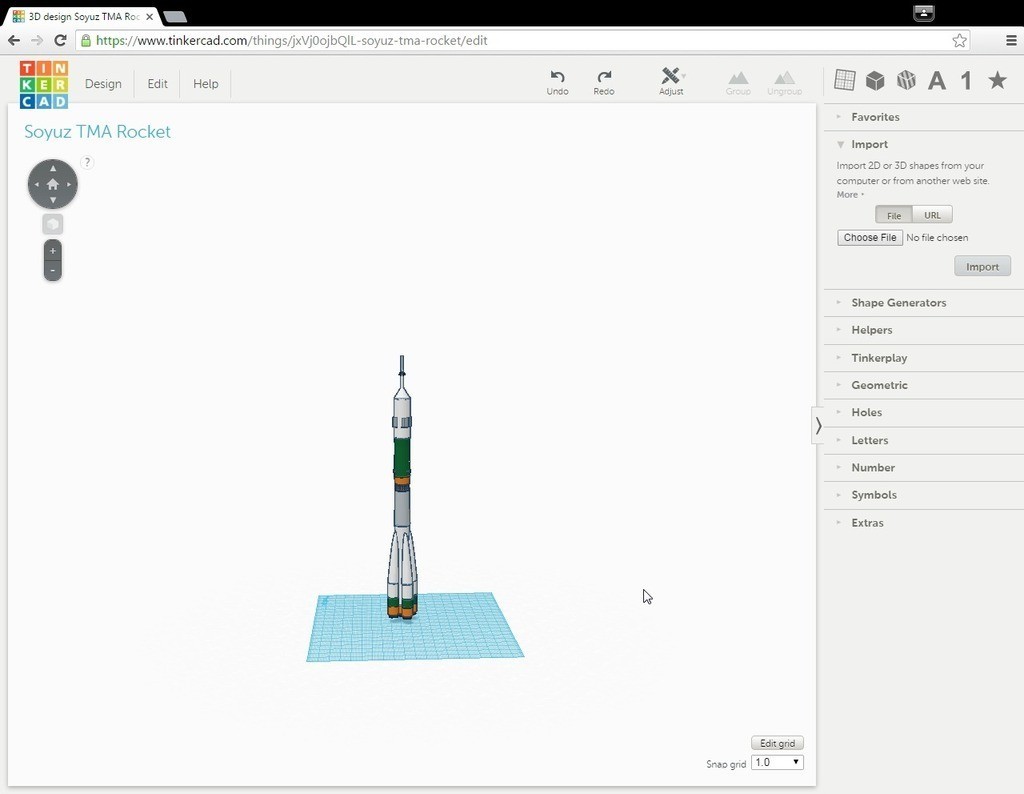
Task: Rotate view up with the top arrow
Action: point(53,168)
